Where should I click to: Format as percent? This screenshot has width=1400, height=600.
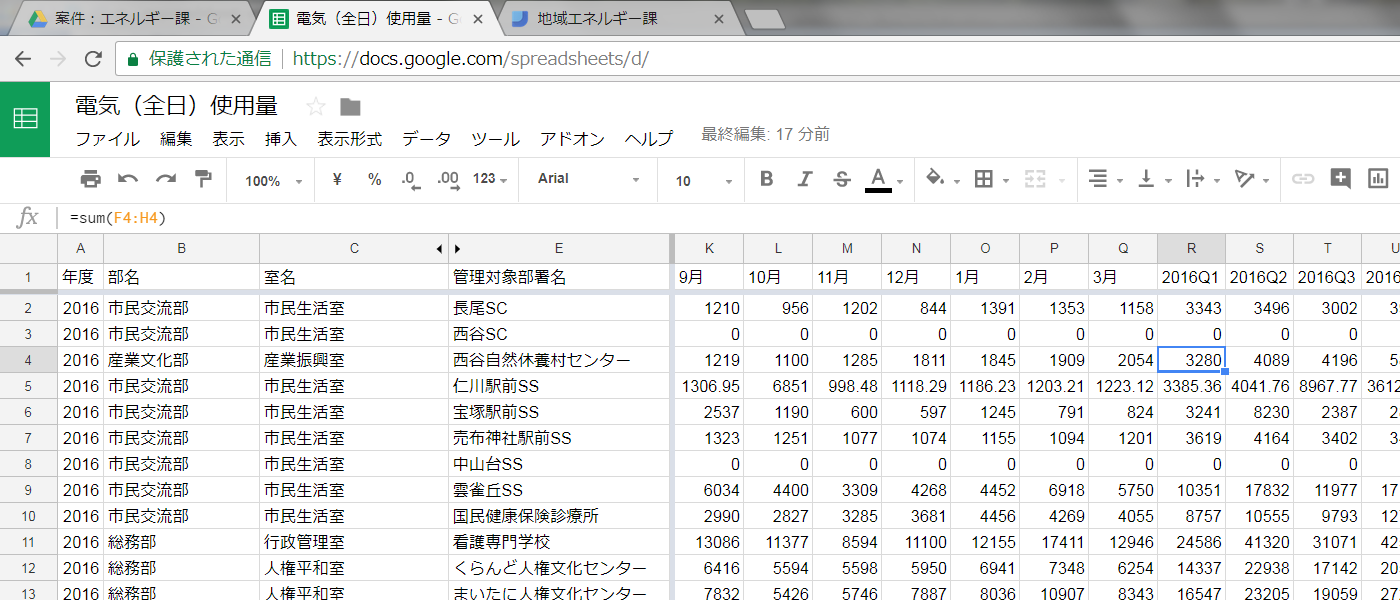374,179
